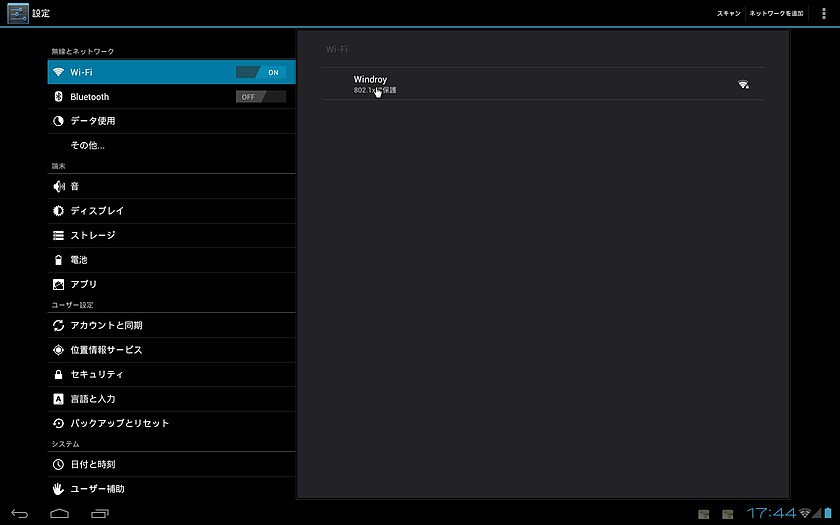Tap スキャン to scan networks
Image resolution: width=840 pixels, height=525 pixels.
tap(729, 13)
